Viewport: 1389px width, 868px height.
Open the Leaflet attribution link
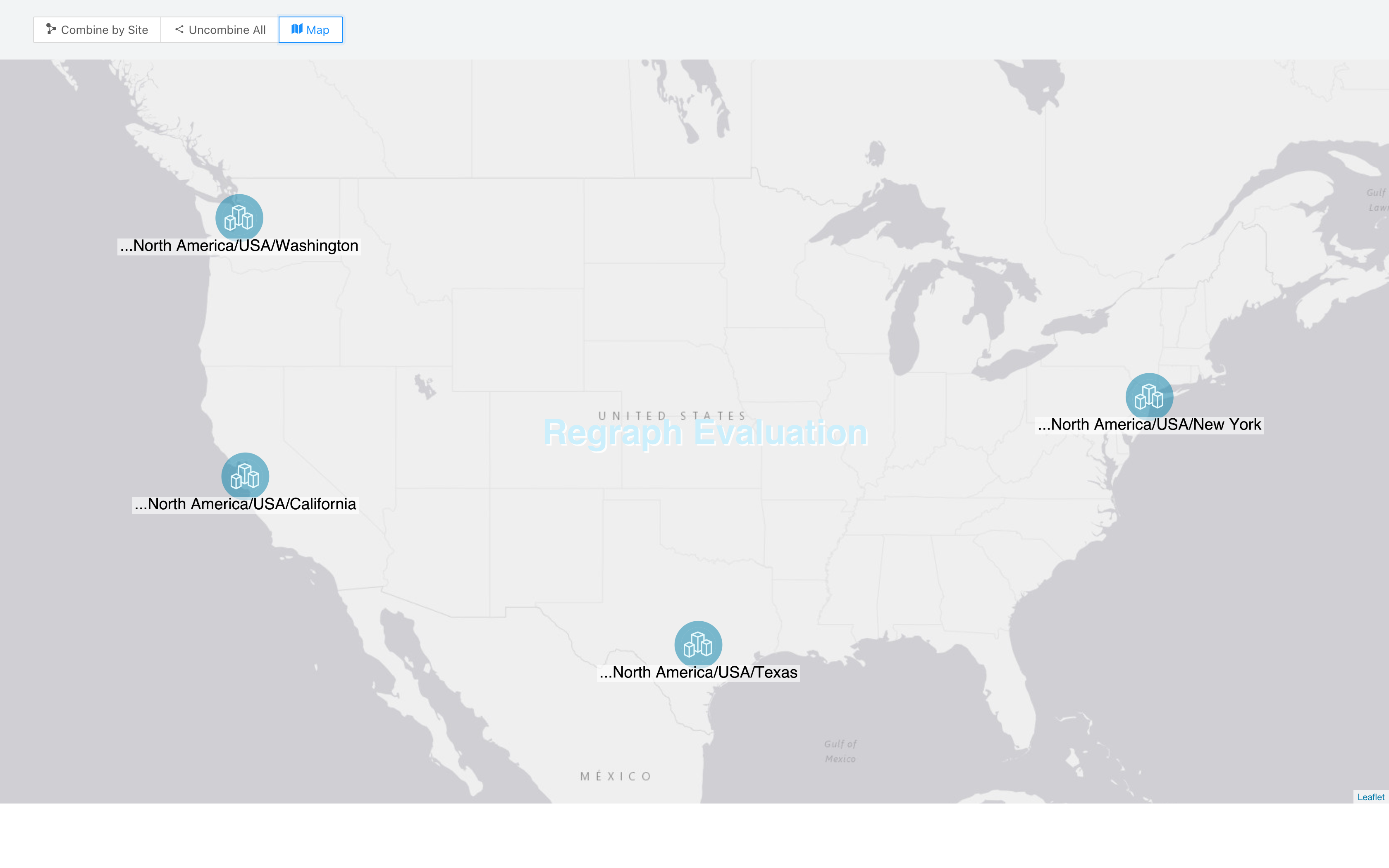coord(1371,797)
